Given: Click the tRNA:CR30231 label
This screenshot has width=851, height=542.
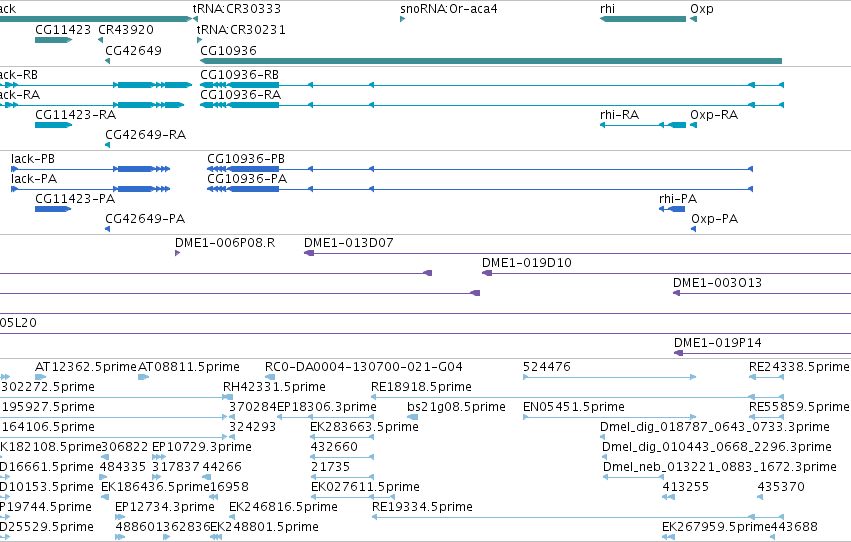Looking at the screenshot, I should point(241,29).
